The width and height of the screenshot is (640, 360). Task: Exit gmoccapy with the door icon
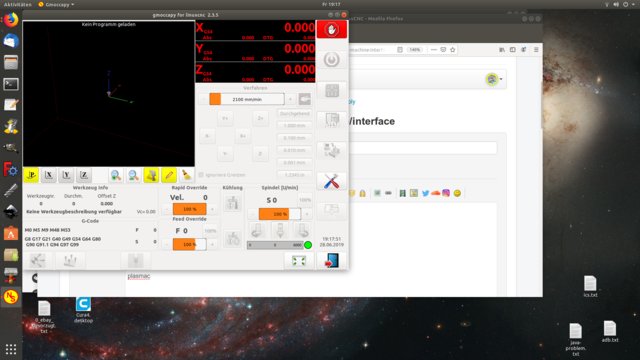[332, 261]
